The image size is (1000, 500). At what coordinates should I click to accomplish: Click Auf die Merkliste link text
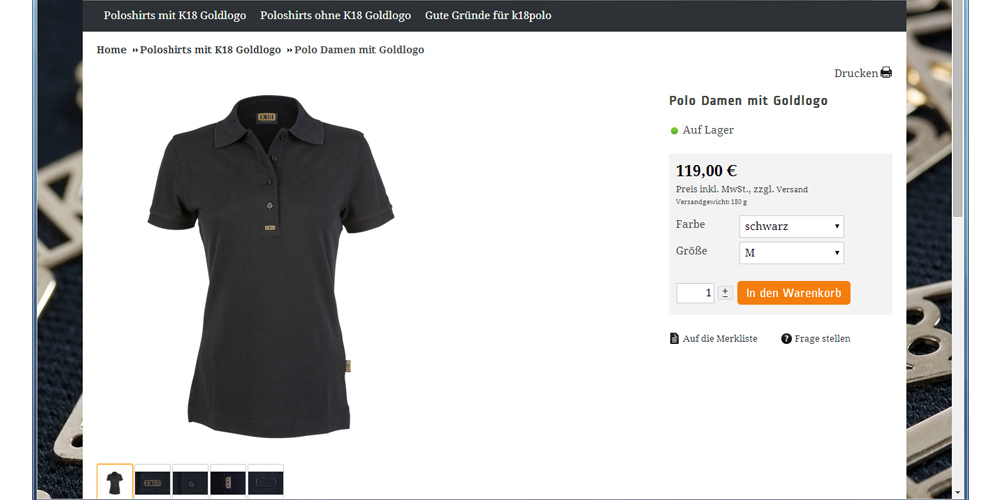720,339
